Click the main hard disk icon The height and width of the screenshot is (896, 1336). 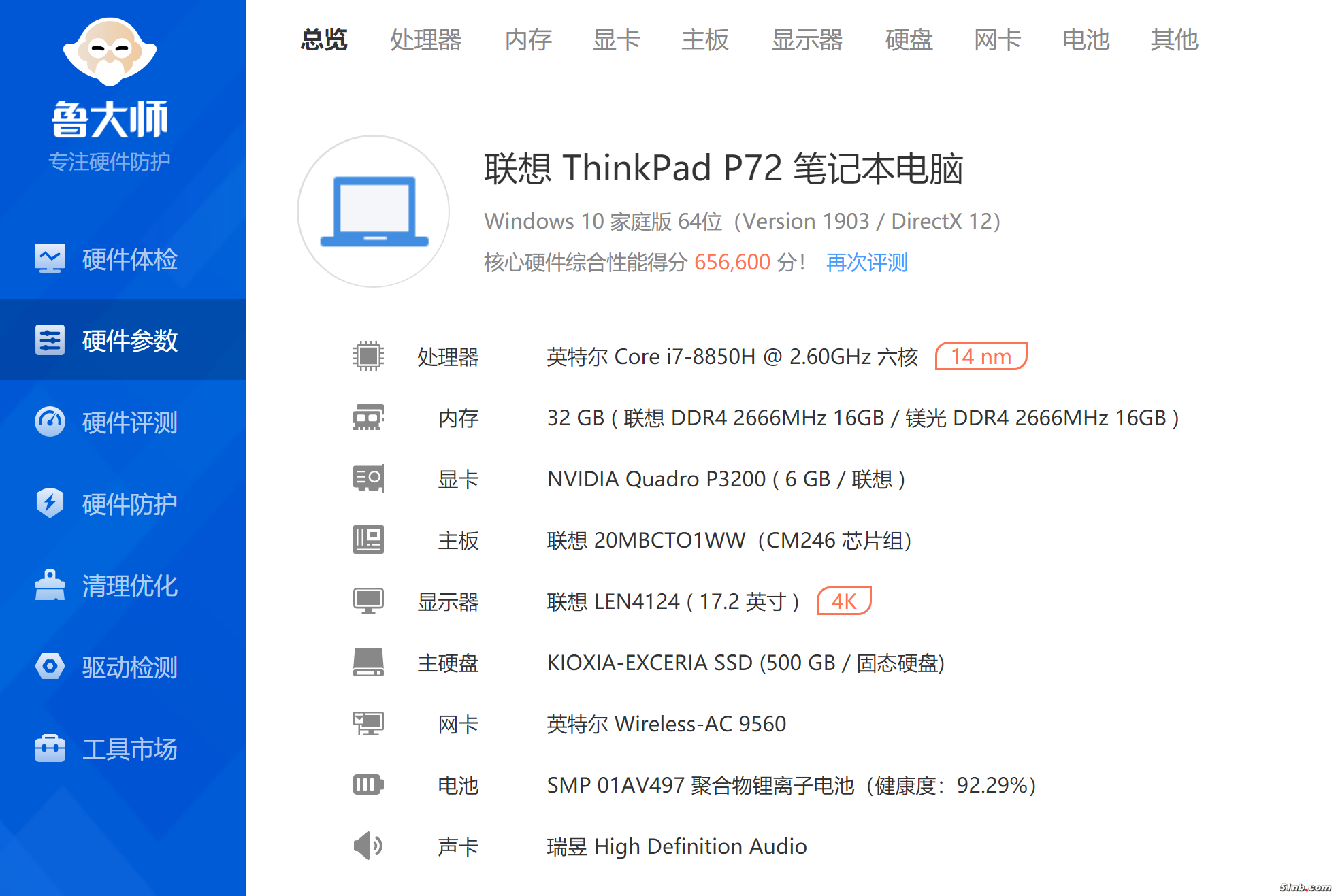click(368, 662)
